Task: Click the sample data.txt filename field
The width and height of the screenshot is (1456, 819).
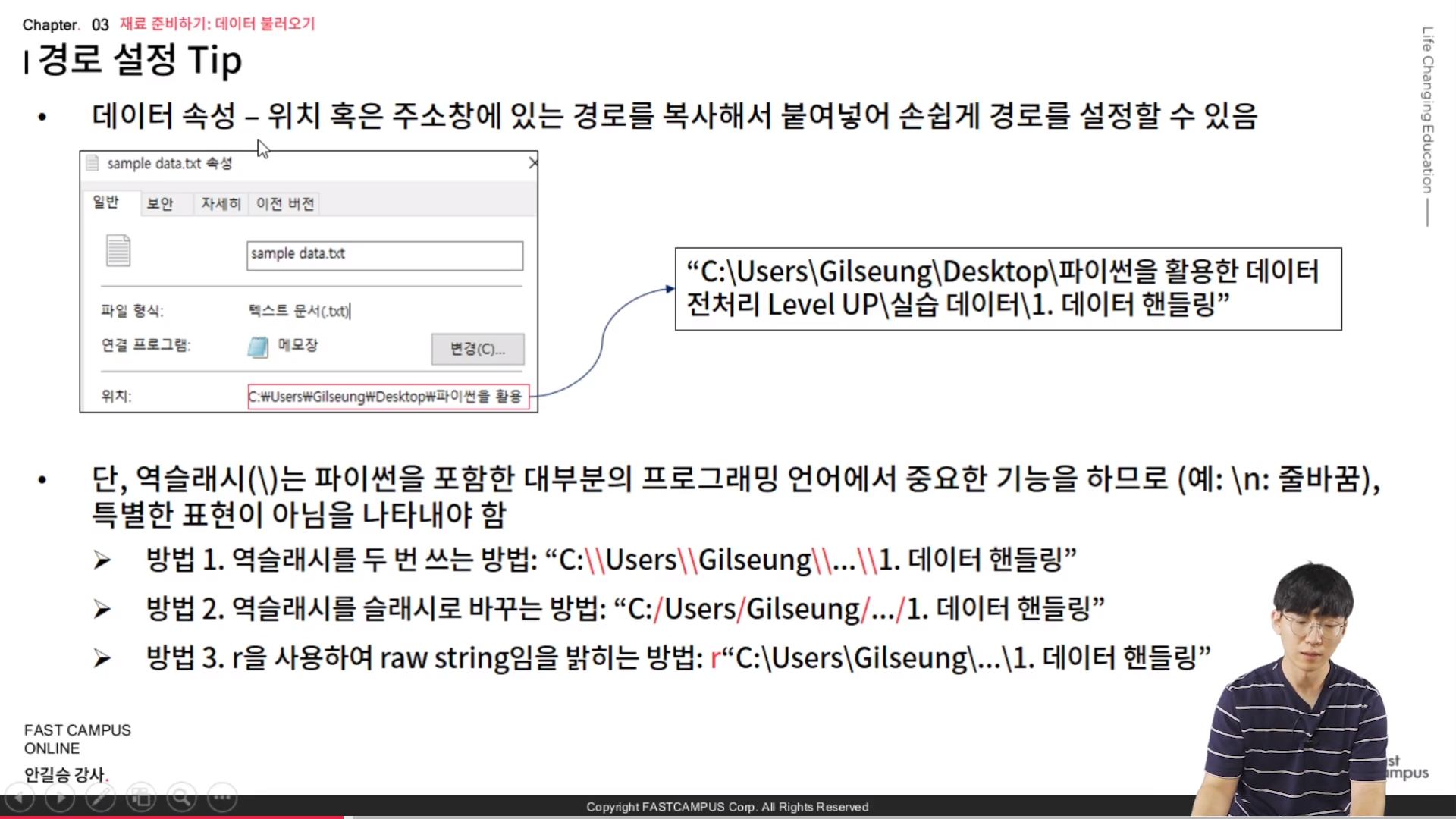Action: [384, 256]
